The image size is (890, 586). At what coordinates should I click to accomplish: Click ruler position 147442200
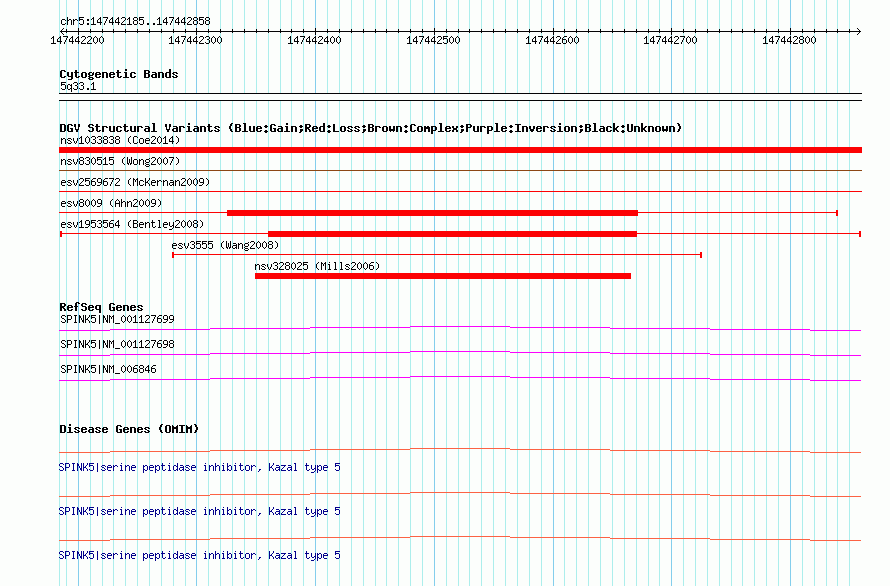coord(77,40)
